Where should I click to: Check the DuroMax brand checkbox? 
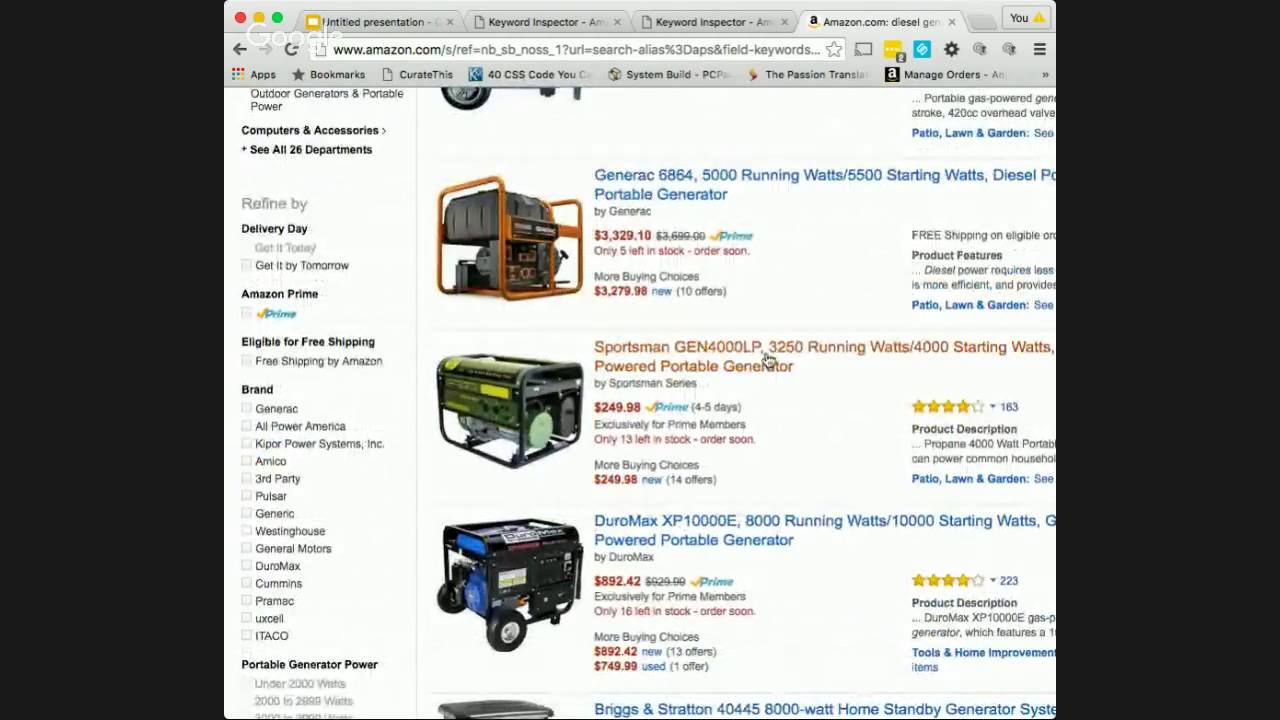tap(247, 566)
